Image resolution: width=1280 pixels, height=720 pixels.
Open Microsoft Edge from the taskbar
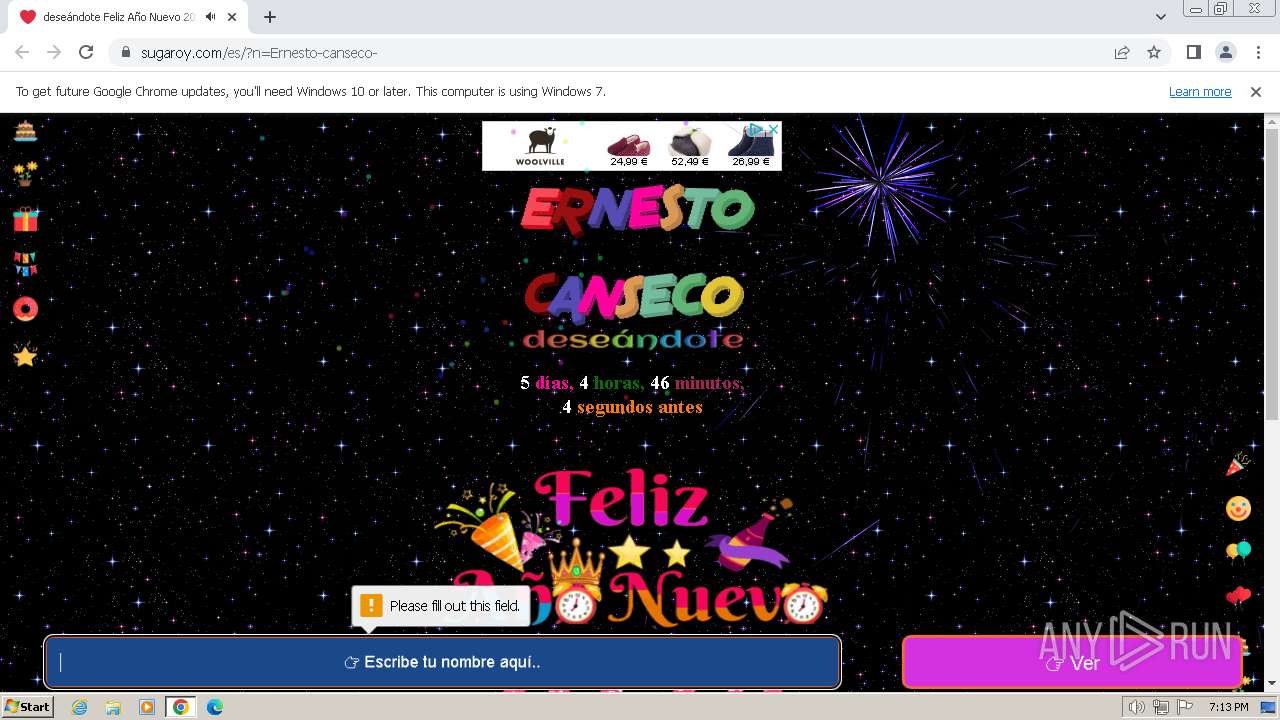point(215,707)
